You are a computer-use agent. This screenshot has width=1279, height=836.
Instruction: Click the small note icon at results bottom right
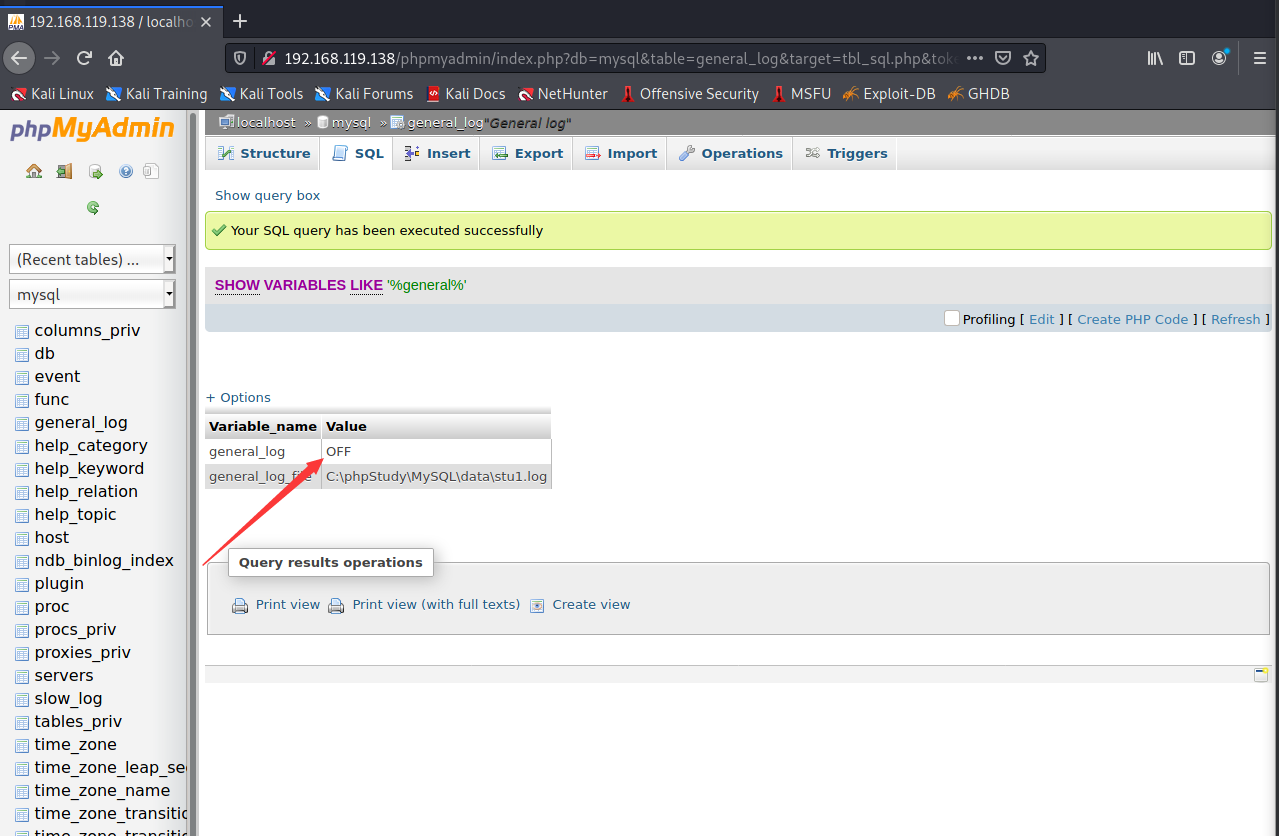point(1261,674)
